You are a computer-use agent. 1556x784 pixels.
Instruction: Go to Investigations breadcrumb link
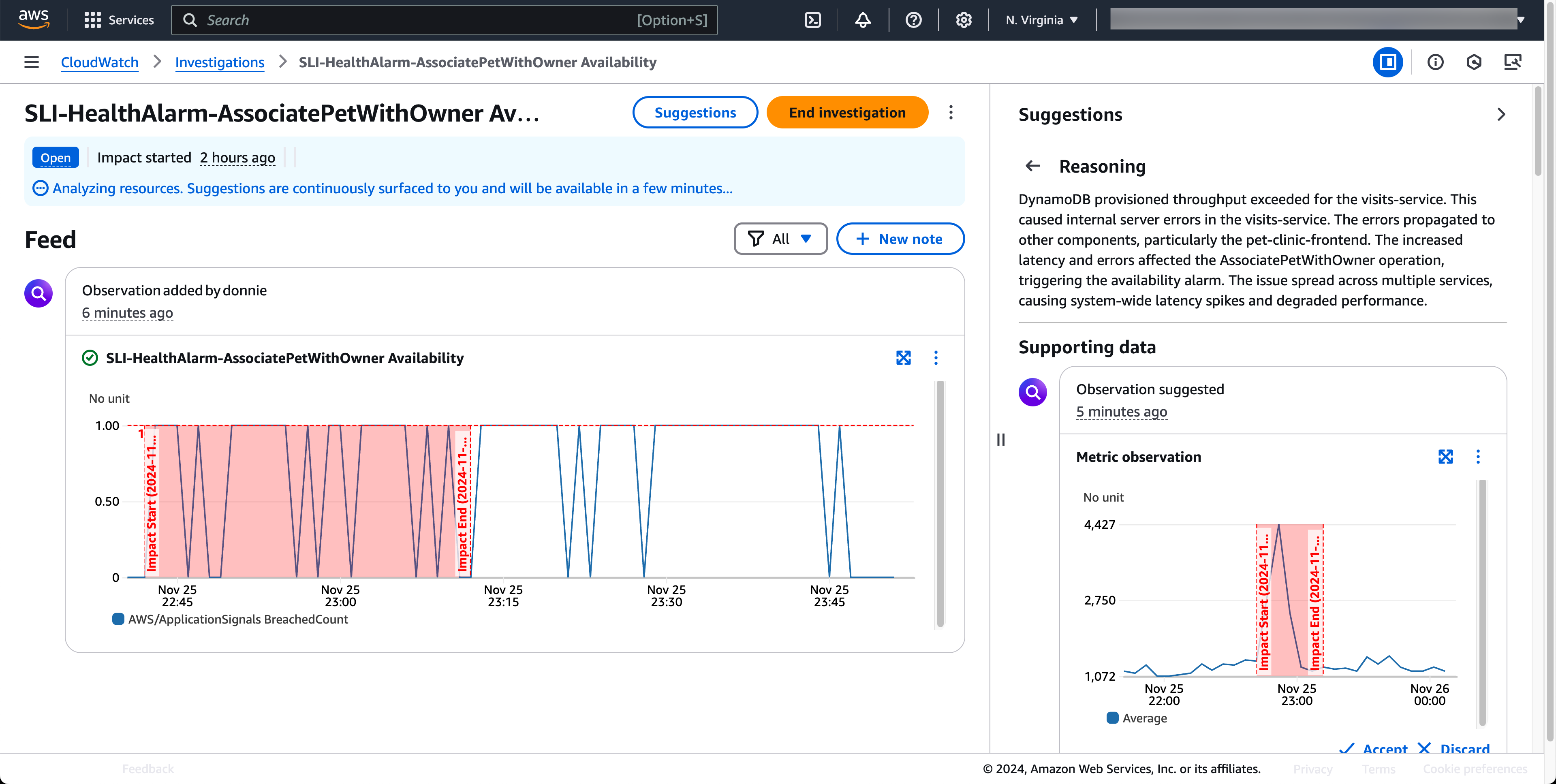[x=219, y=62]
